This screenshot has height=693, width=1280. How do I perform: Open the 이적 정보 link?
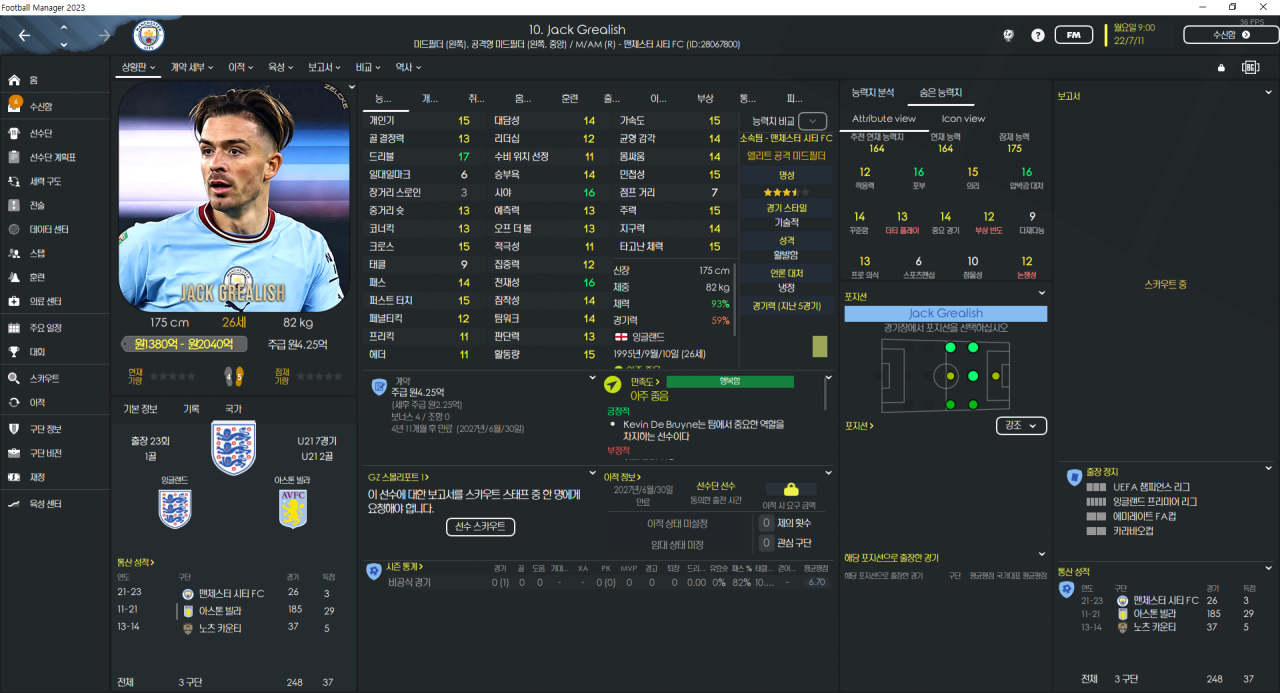click(x=623, y=477)
